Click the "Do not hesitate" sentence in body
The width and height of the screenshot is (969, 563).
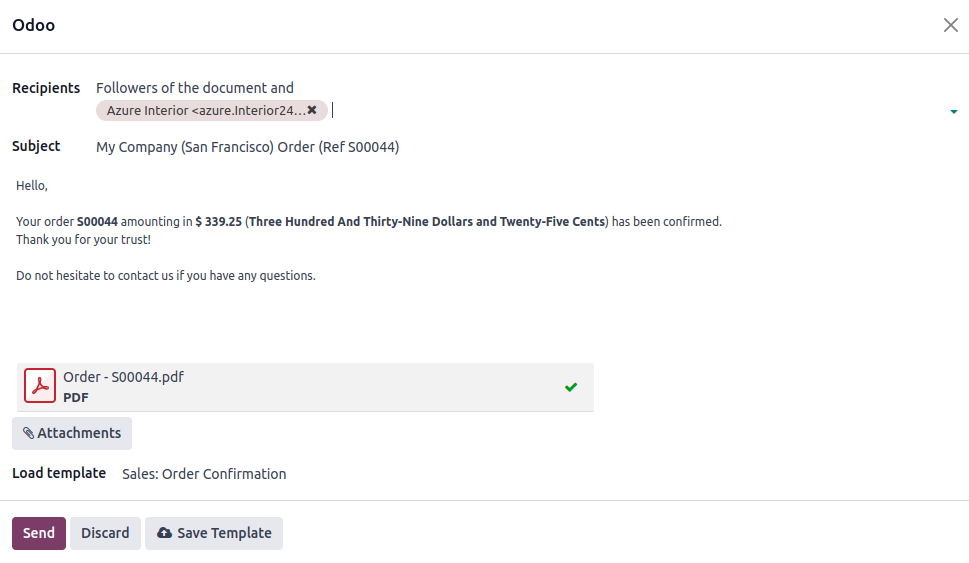(x=166, y=275)
